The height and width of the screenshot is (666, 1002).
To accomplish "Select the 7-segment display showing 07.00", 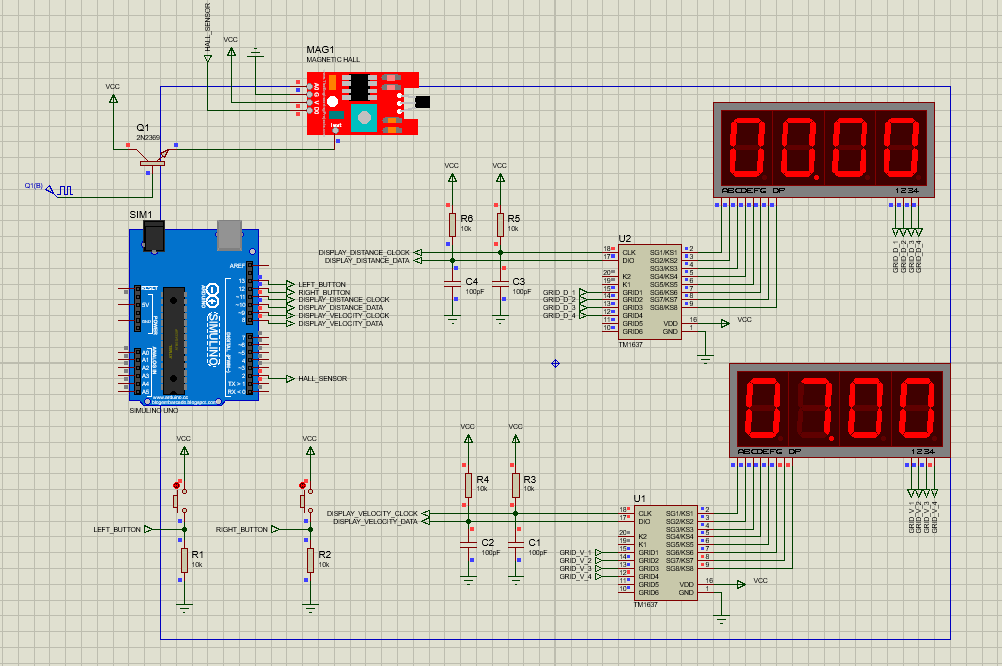I will (840, 410).
